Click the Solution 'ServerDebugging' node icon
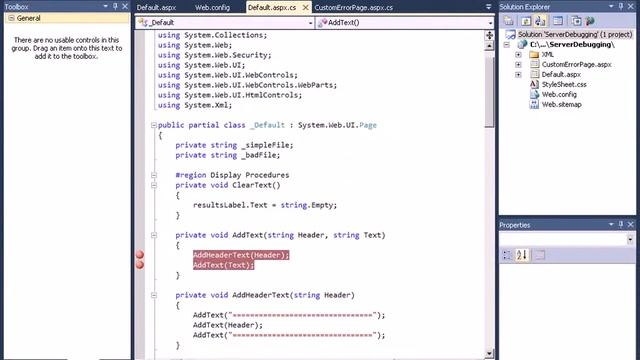This screenshot has width=640, height=360. [511, 35]
